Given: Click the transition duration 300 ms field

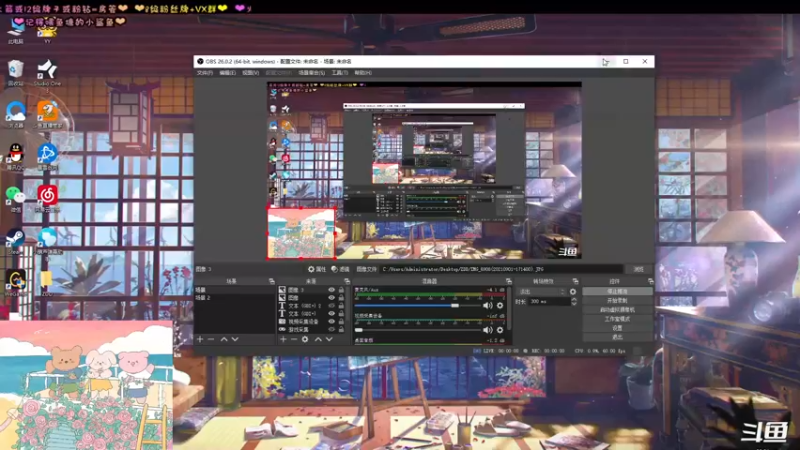Looking at the screenshot, I should 548,302.
